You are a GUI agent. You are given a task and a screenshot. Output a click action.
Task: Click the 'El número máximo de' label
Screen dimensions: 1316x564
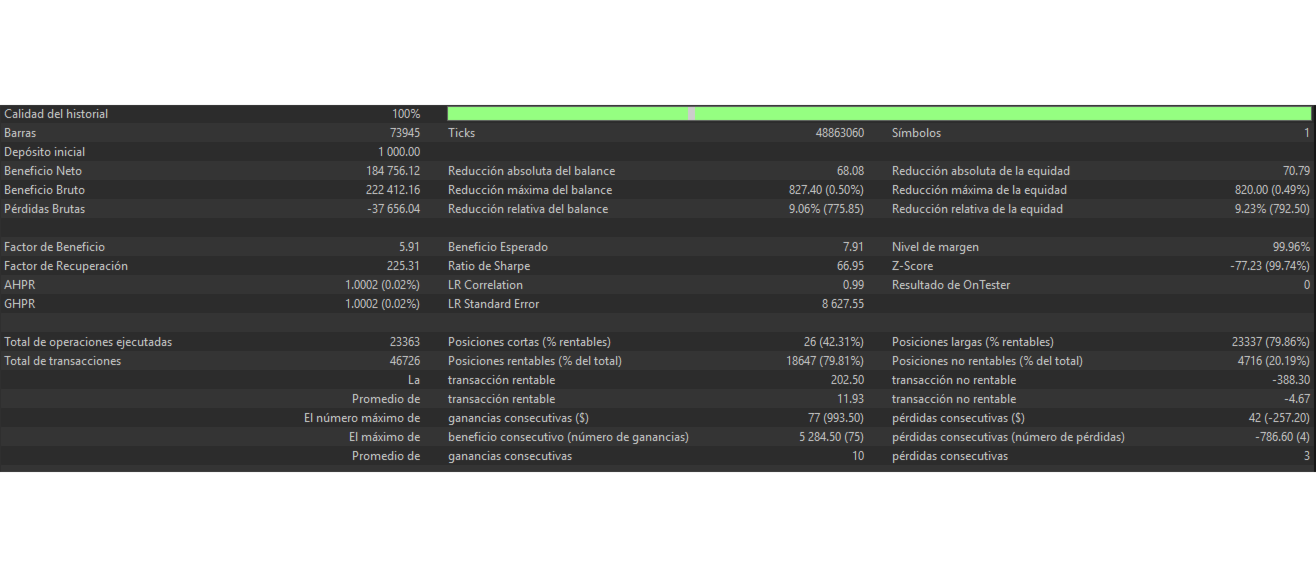(x=362, y=418)
